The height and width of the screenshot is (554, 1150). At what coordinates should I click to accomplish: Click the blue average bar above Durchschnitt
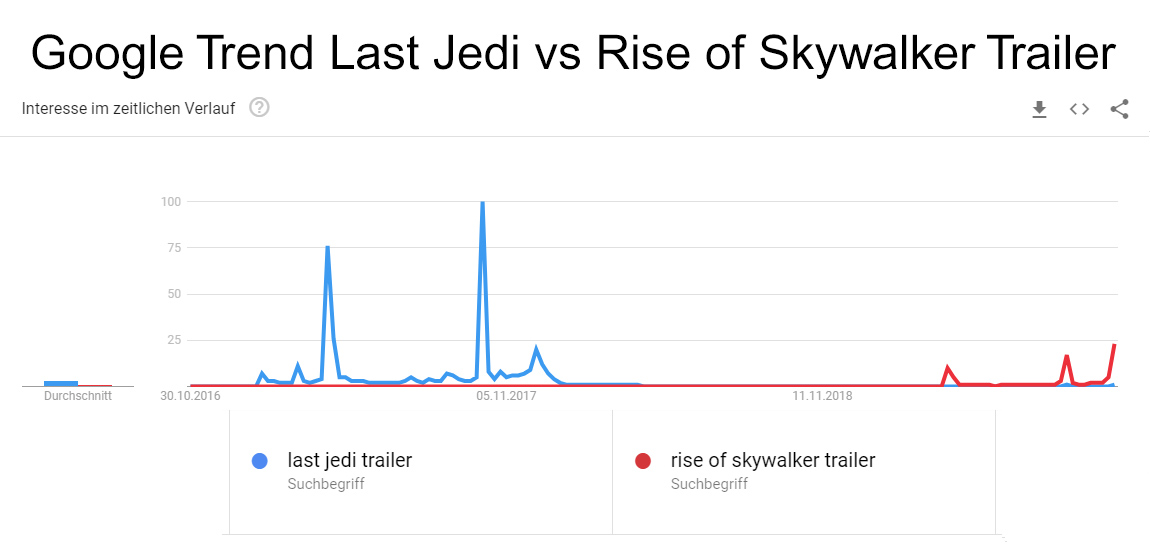(61, 383)
